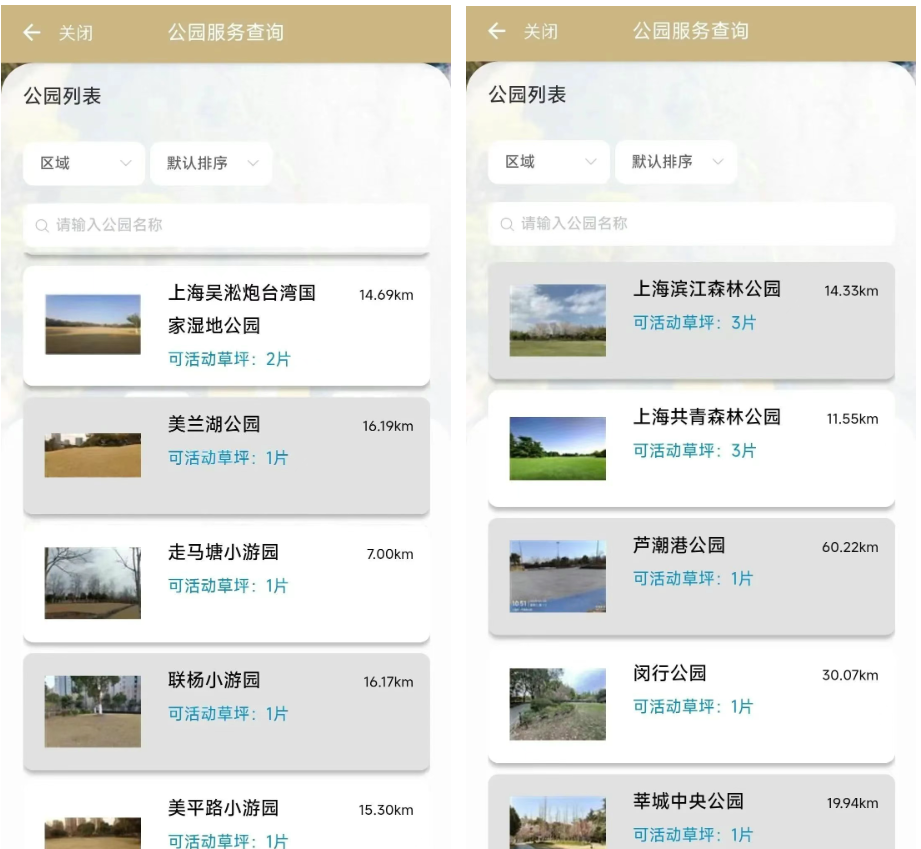Select park name 闵行公园

coord(670,673)
